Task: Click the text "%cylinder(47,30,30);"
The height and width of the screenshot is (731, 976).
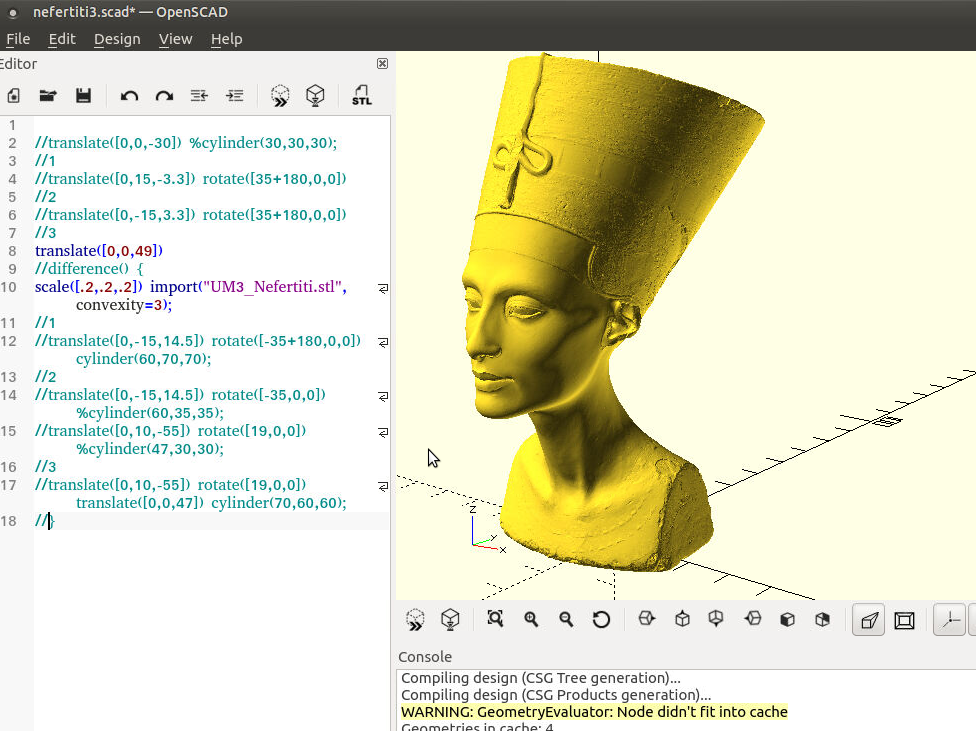Action: point(150,450)
